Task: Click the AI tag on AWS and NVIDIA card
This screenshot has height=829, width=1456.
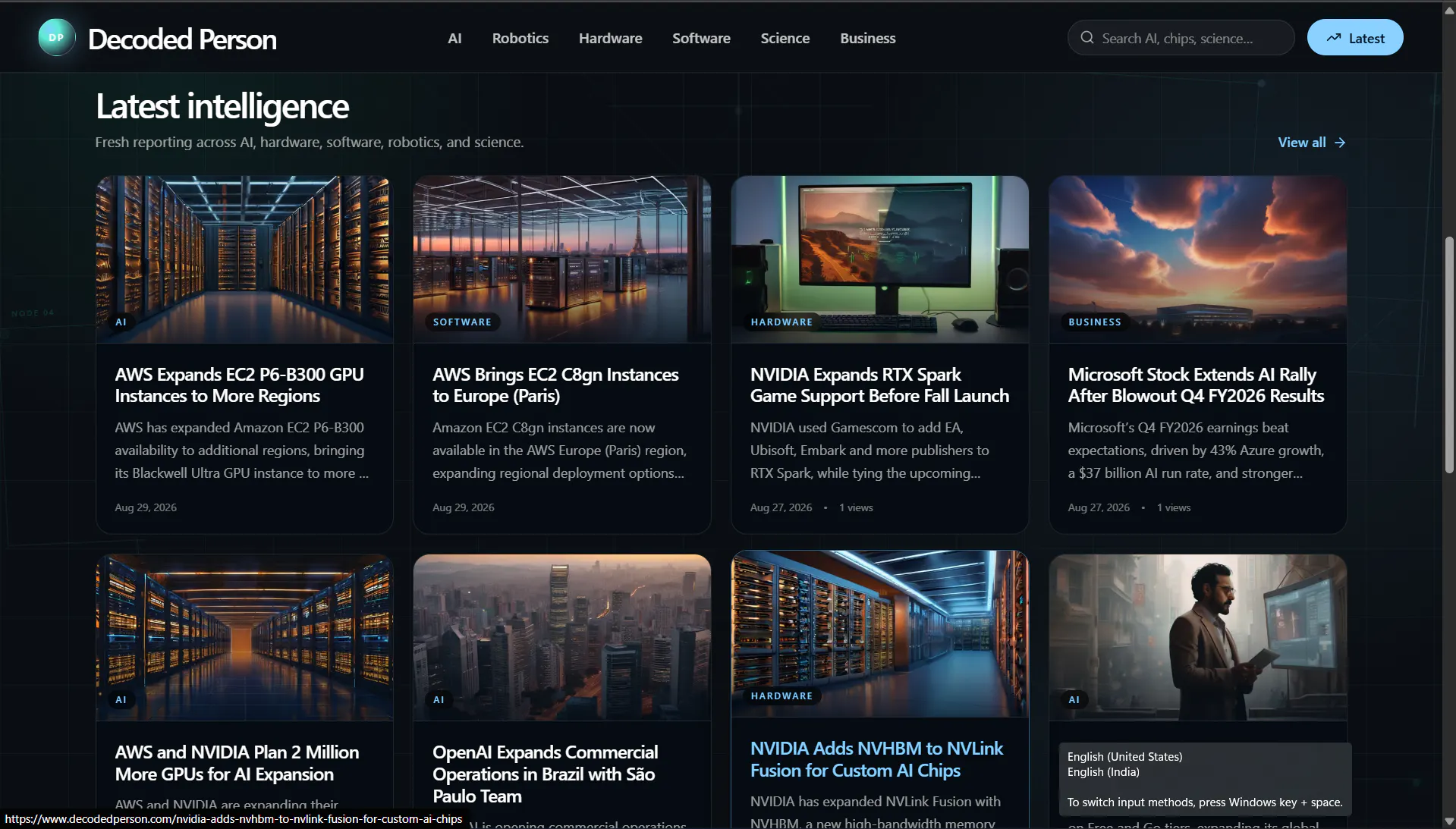Action: click(121, 700)
